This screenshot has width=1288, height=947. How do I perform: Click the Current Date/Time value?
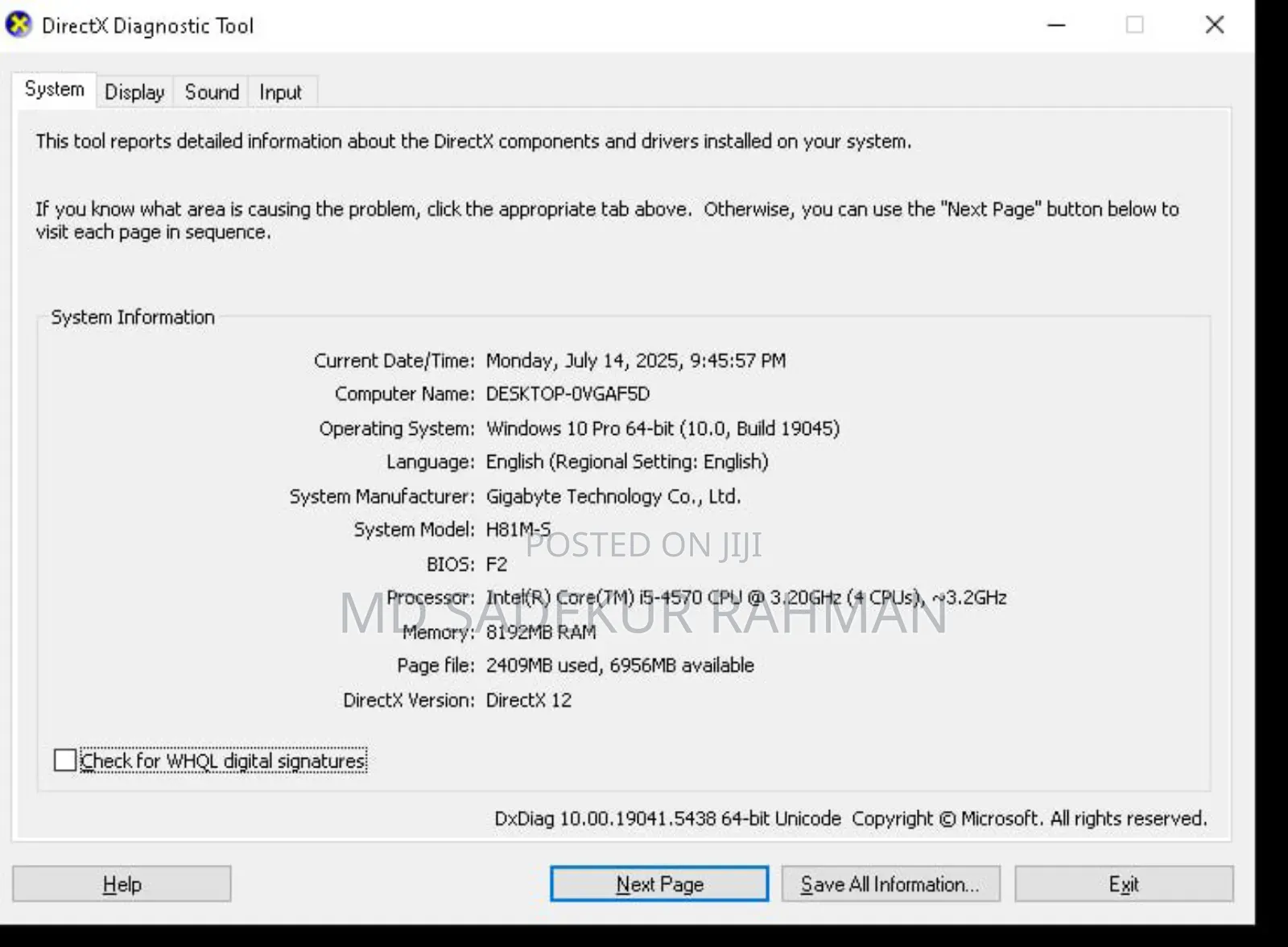[x=636, y=361]
